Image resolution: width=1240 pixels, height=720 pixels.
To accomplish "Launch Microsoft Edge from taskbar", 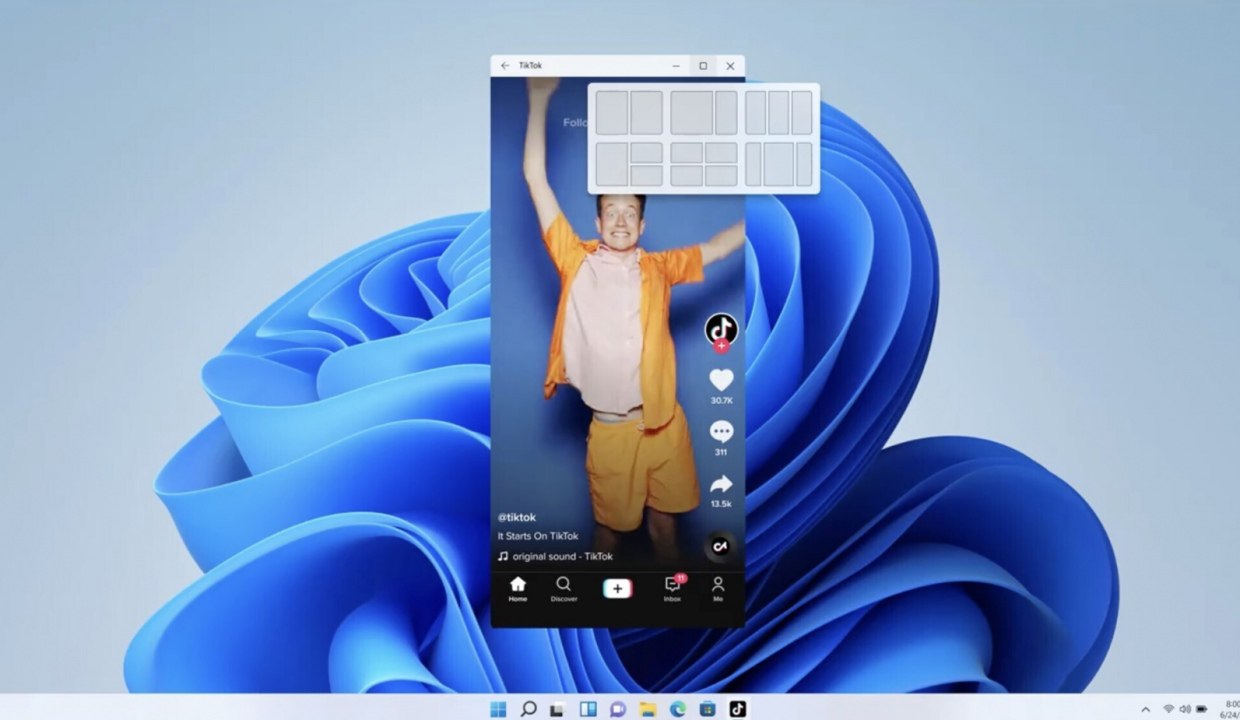I will pos(678,709).
